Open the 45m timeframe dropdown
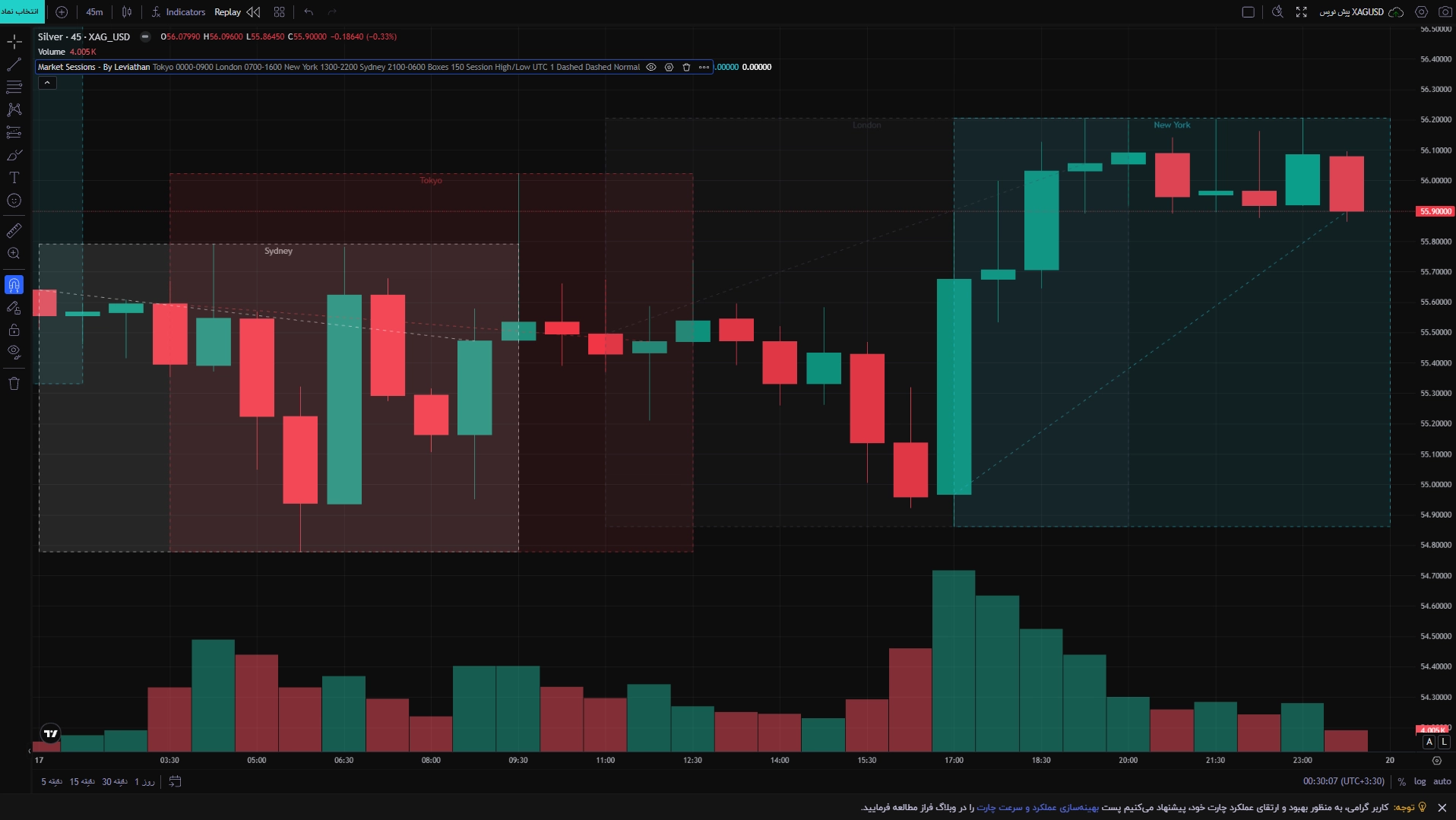Viewport: 1456px width, 820px height. 94,12
